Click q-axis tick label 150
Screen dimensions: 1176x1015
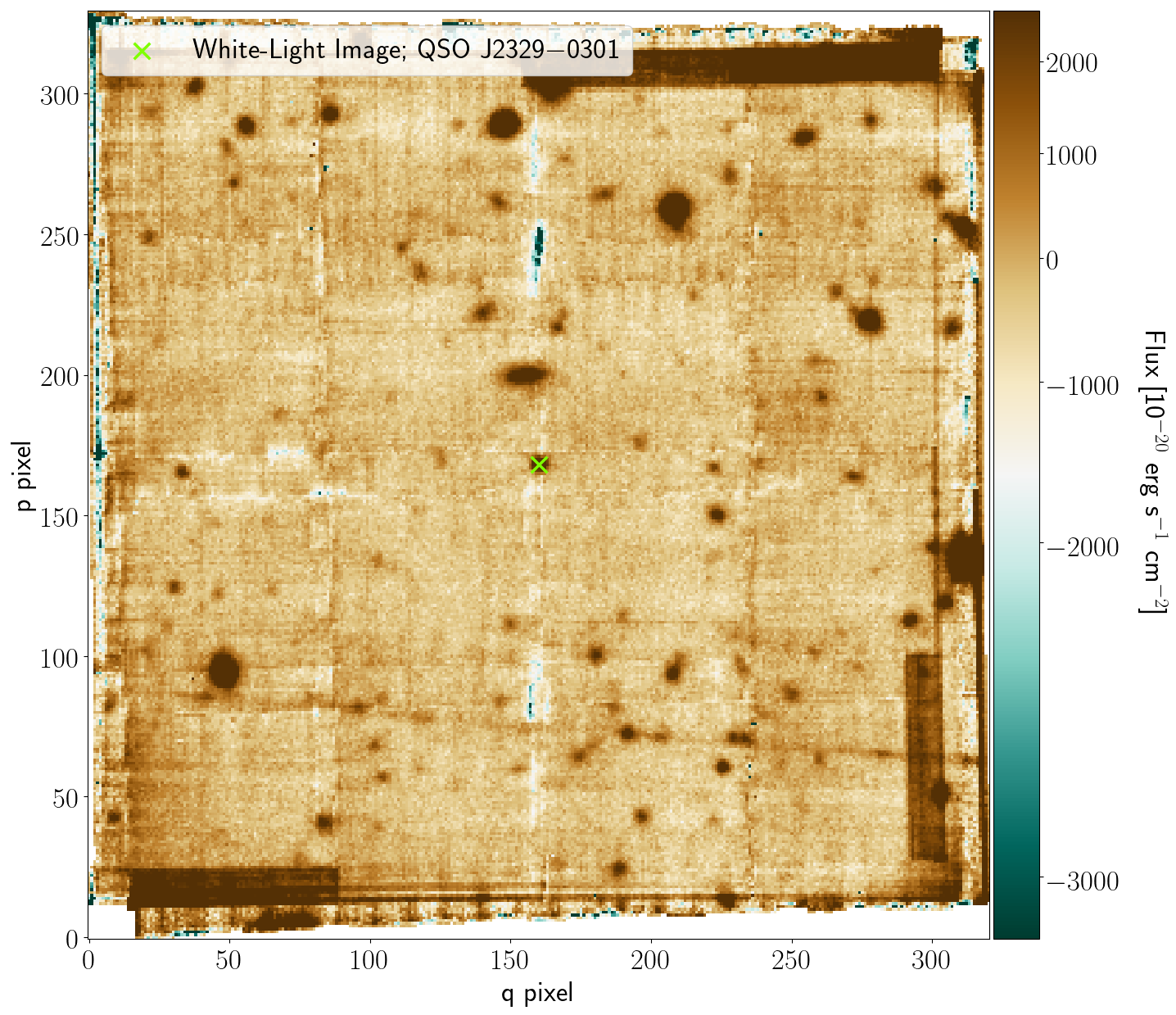[x=511, y=960]
